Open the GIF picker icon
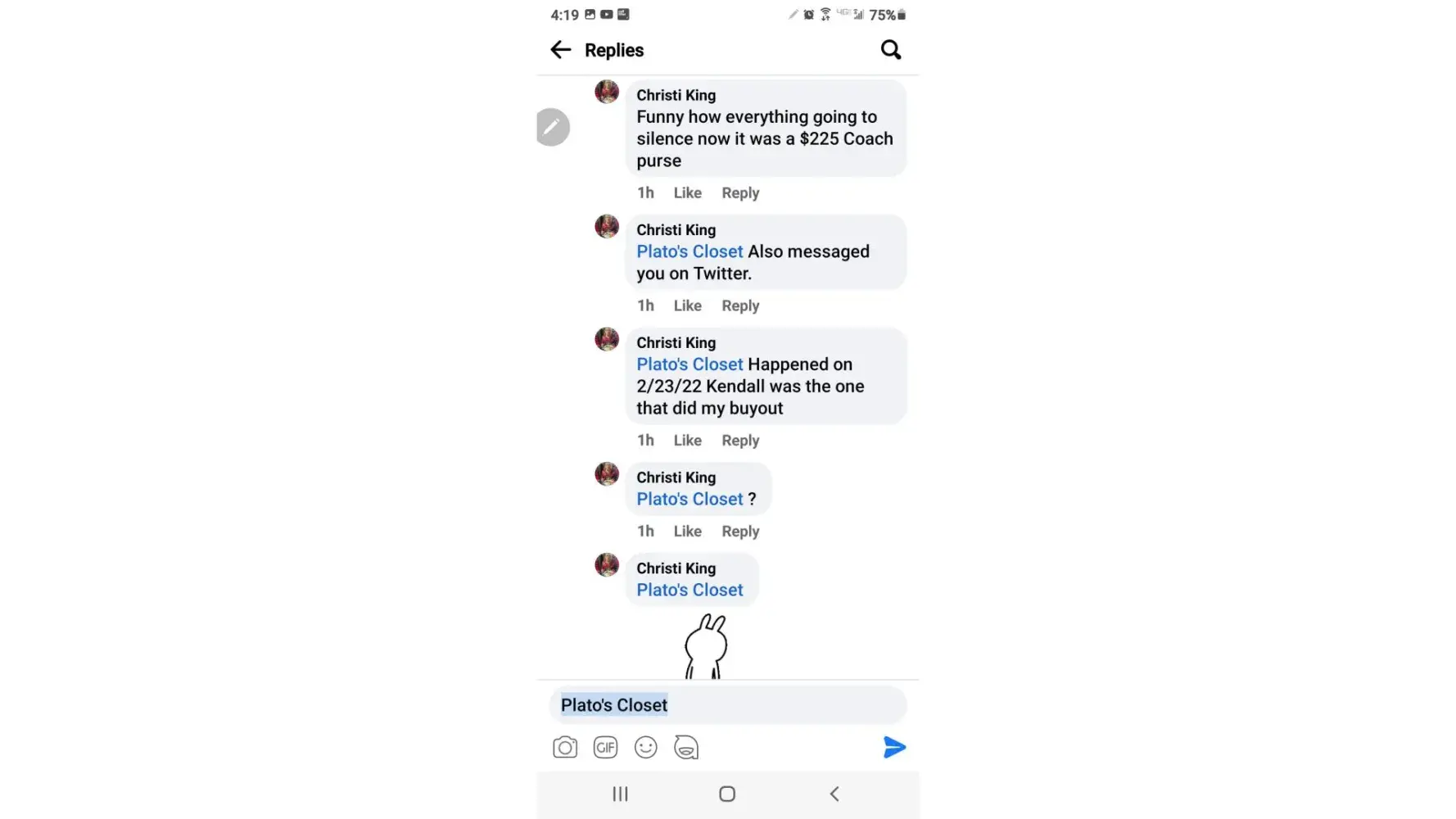This screenshot has width=1456, height=819. [605, 747]
